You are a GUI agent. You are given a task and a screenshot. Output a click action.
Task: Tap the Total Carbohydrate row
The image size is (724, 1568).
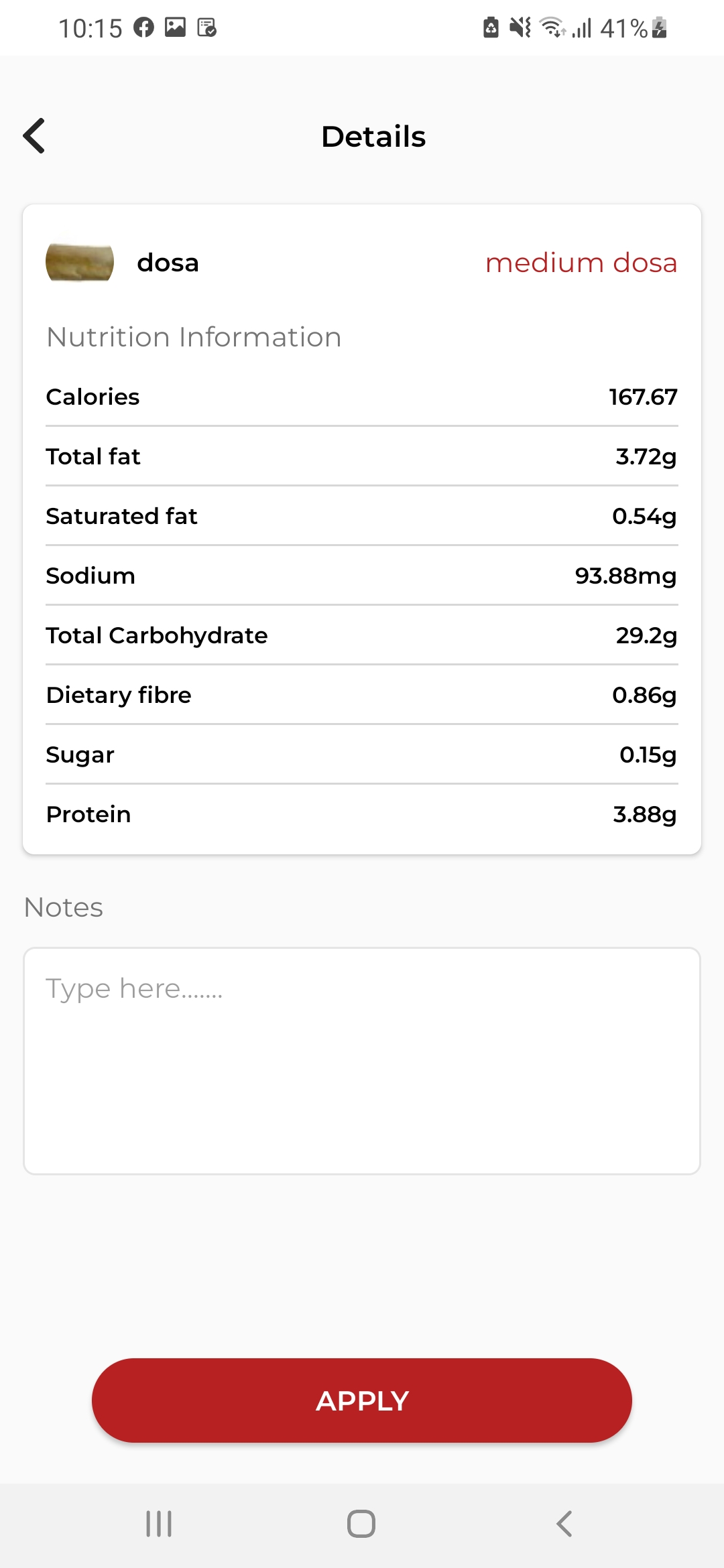tap(362, 635)
